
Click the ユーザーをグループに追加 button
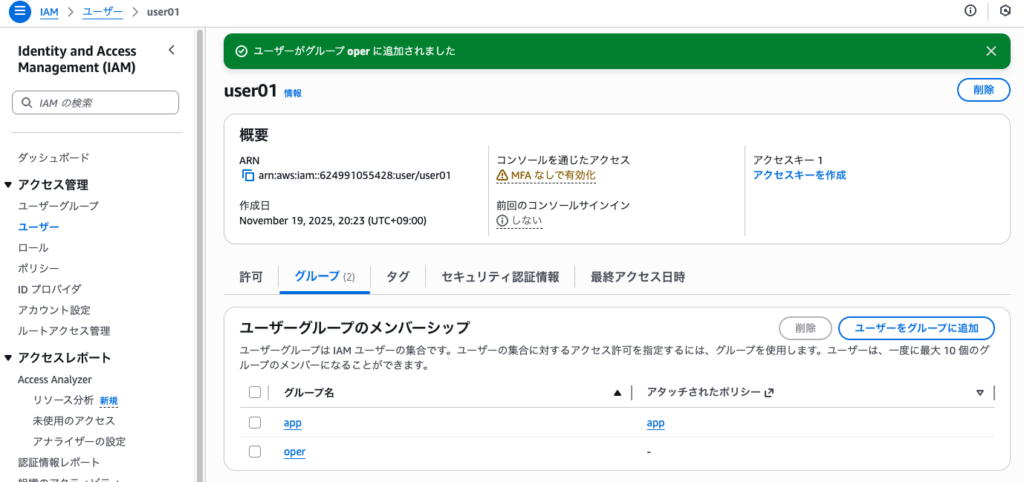[916, 328]
